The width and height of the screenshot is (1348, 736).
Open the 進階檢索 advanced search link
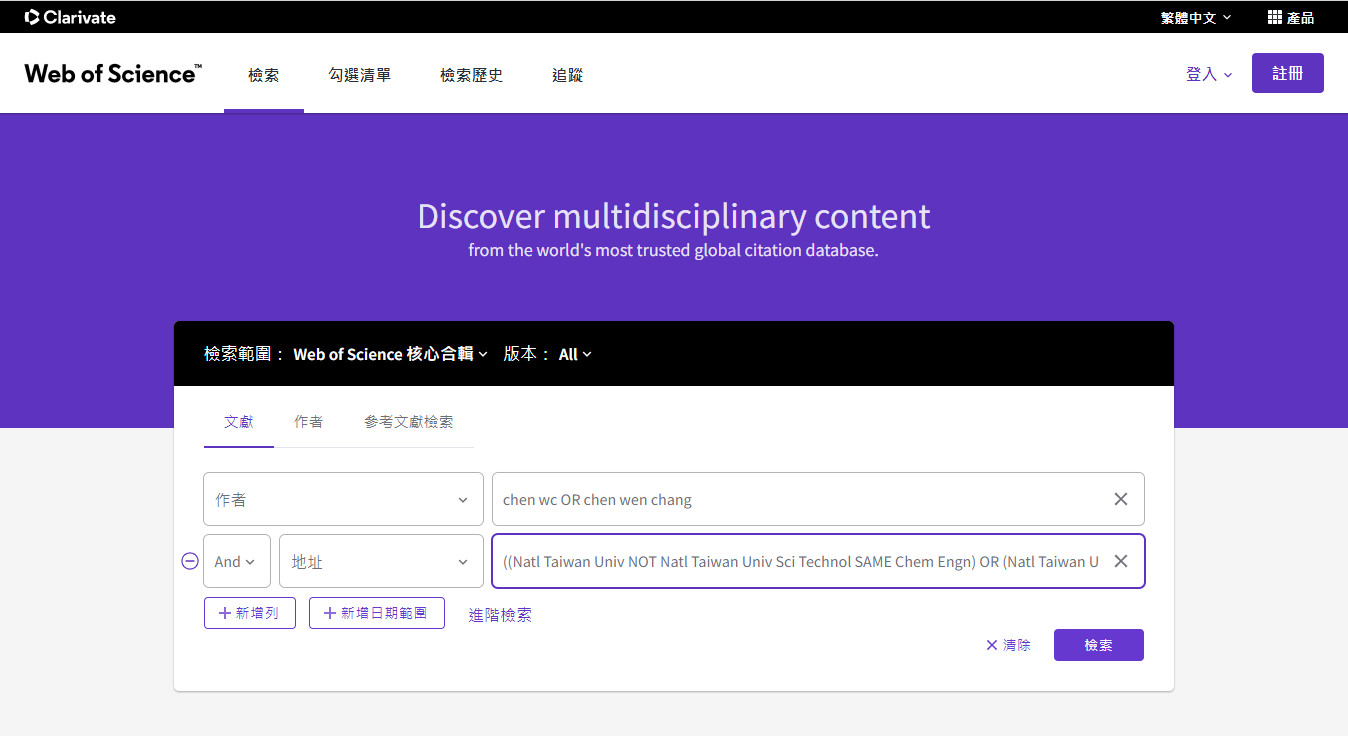pos(500,615)
